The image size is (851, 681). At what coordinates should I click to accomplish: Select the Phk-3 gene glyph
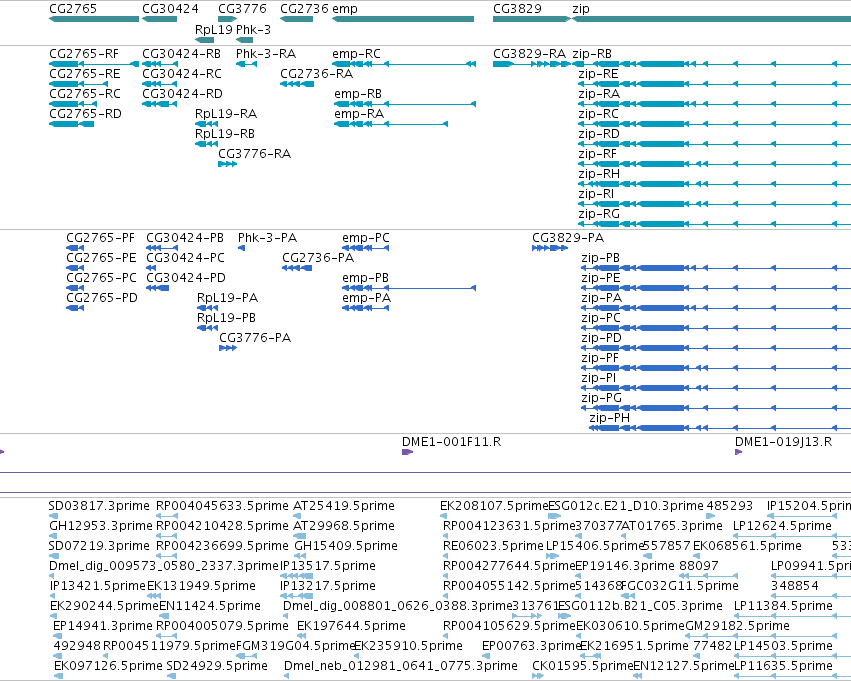click(x=245, y=40)
